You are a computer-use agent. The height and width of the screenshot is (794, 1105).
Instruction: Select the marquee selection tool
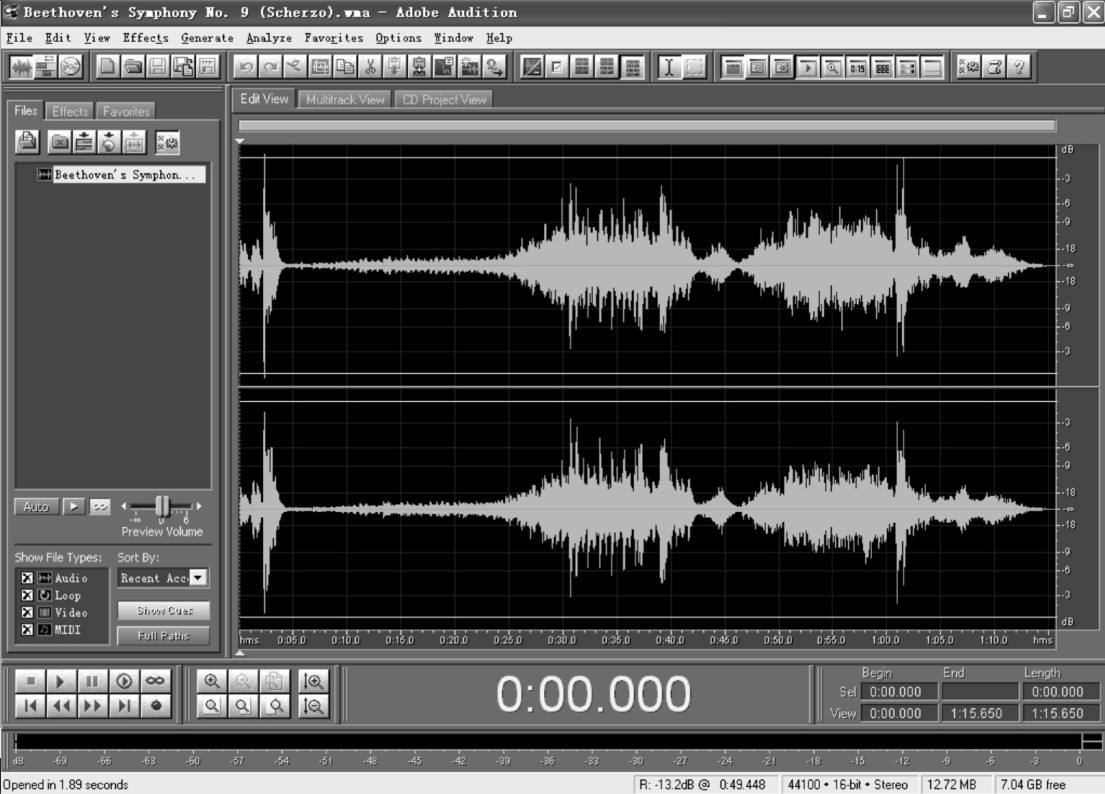(694, 67)
